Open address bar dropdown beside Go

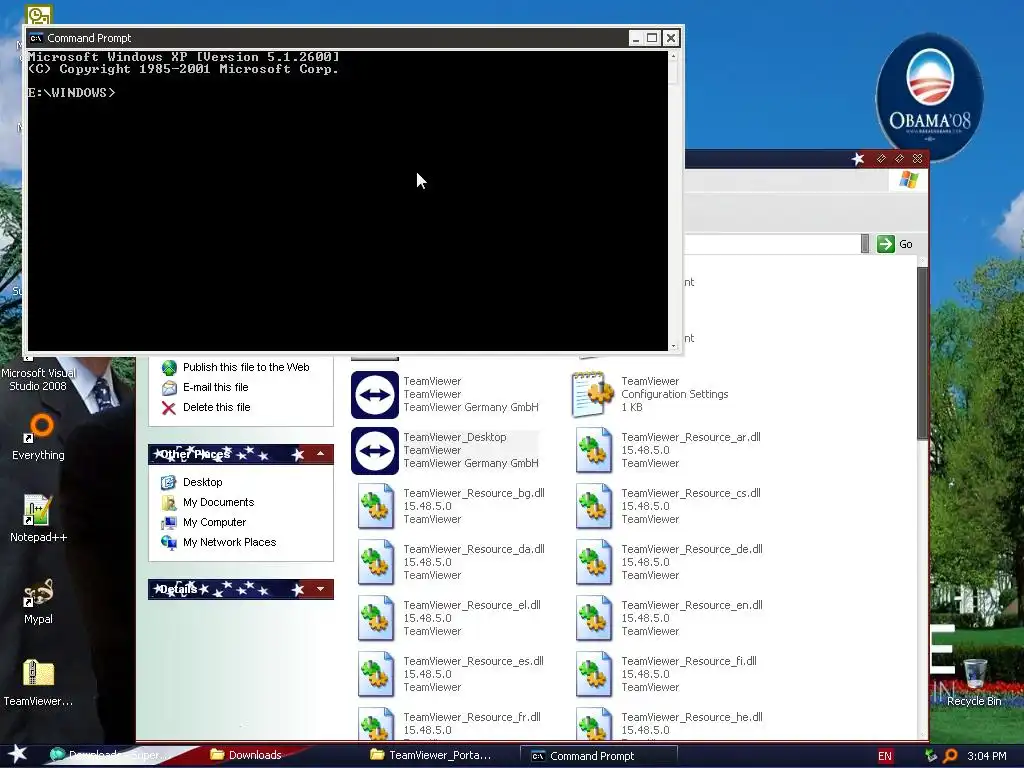(865, 244)
